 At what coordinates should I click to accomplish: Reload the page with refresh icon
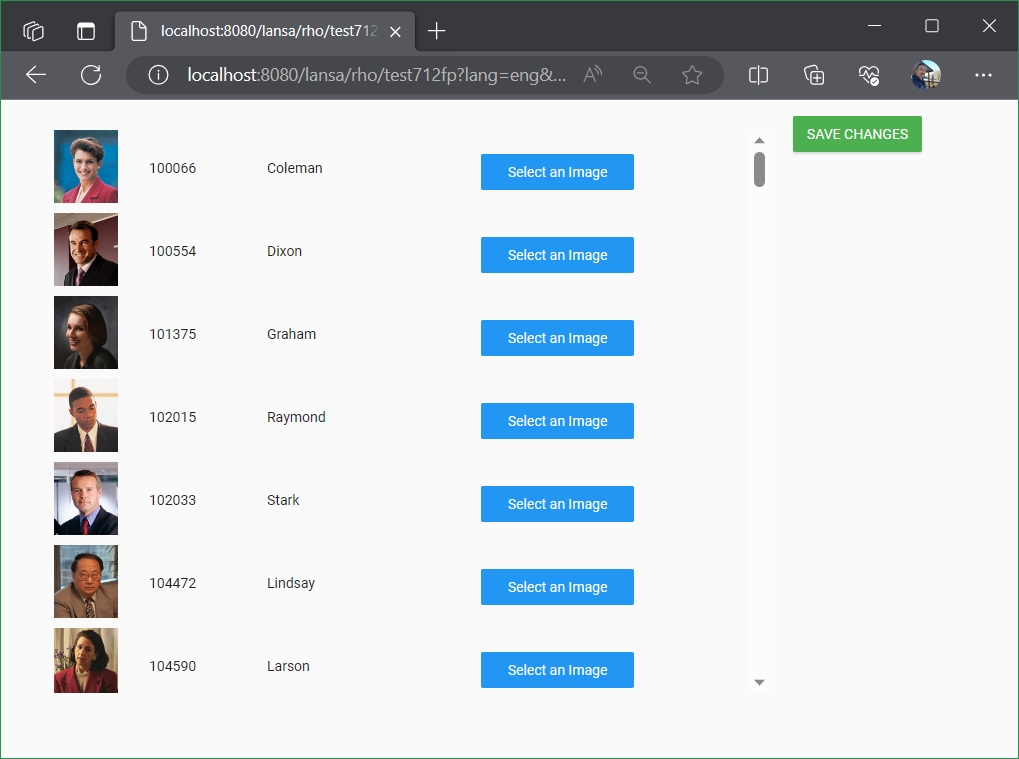(91, 75)
